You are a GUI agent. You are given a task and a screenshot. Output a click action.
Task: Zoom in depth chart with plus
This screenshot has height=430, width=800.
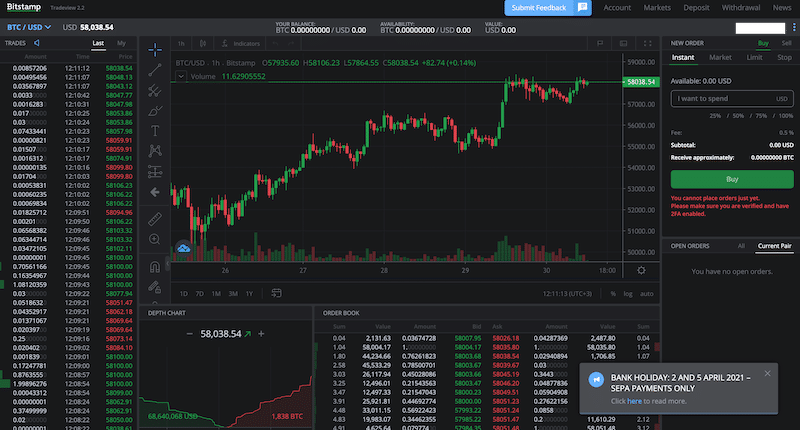261,334
